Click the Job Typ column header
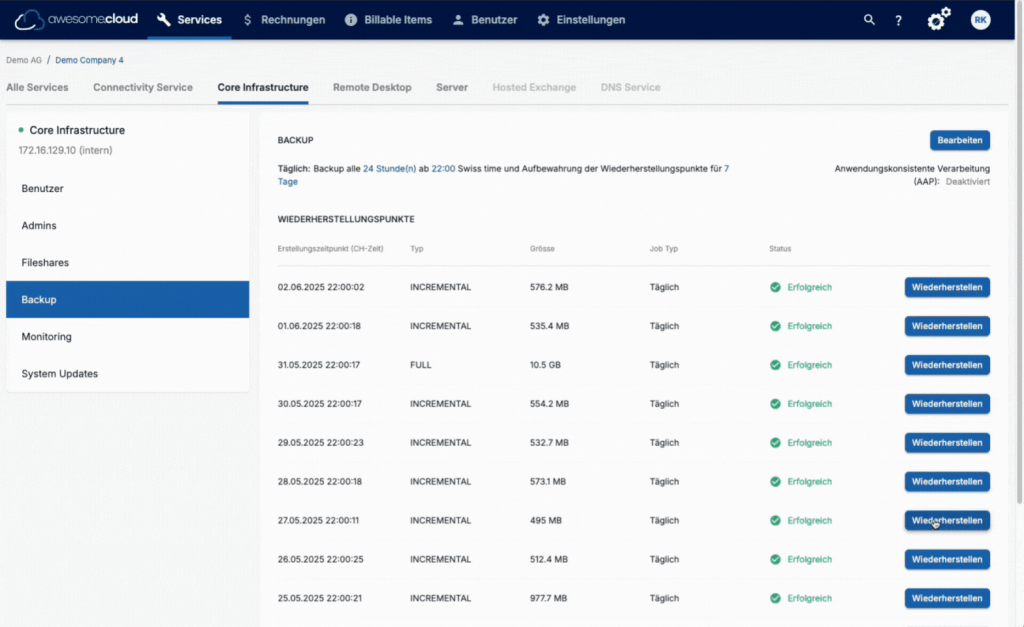 [x=664, y=249]
